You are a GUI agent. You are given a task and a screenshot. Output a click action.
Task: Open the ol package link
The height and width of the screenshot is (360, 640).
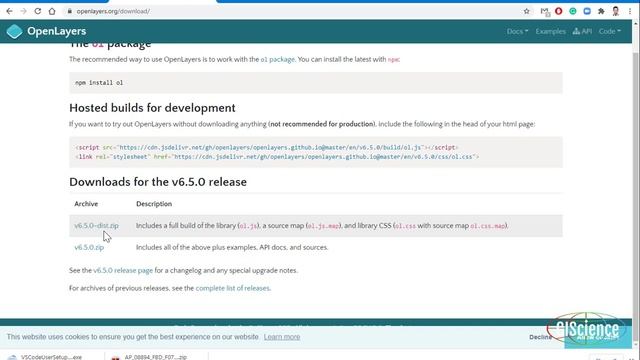pyautogui.click(x=278, y=60)
